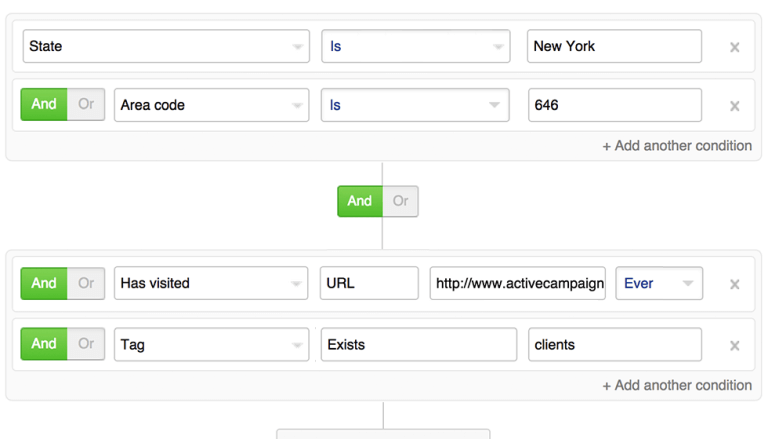Open the Has visited field dropdown
This screenshot has height=439, width=768.
pyautogui.click(x=211, y=283)
